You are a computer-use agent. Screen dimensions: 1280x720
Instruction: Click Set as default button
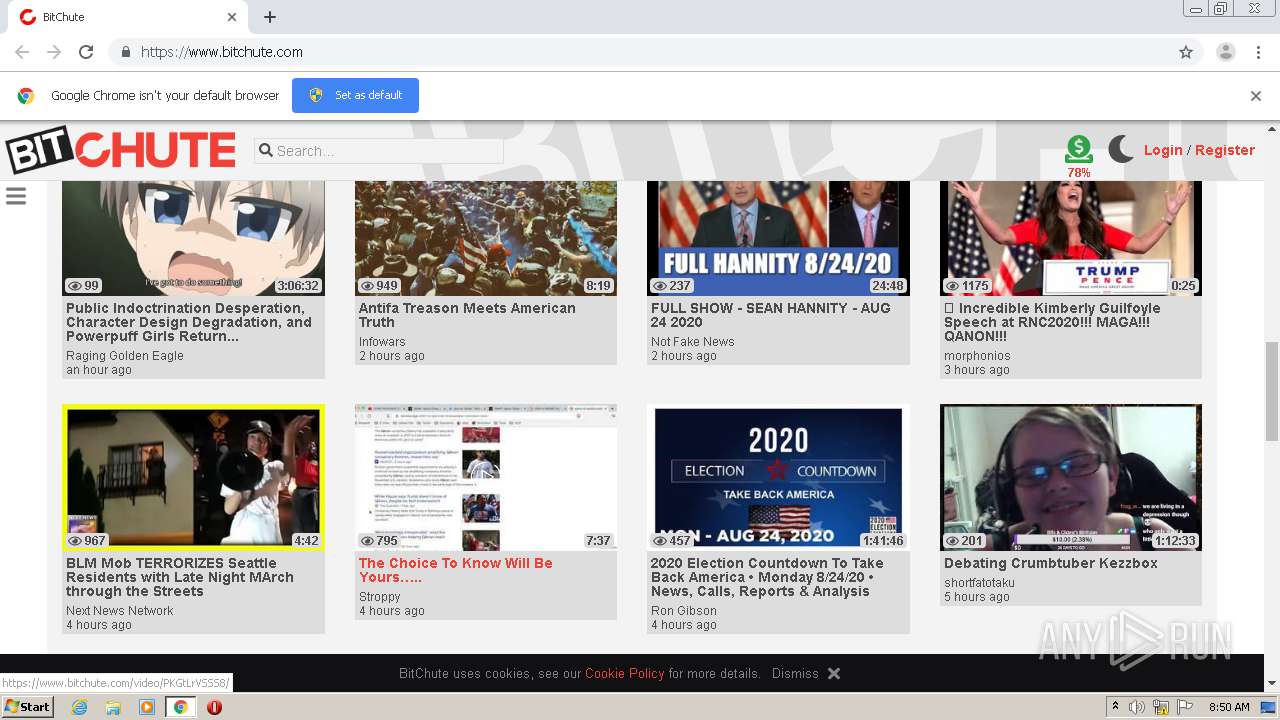tap(355, 95)
